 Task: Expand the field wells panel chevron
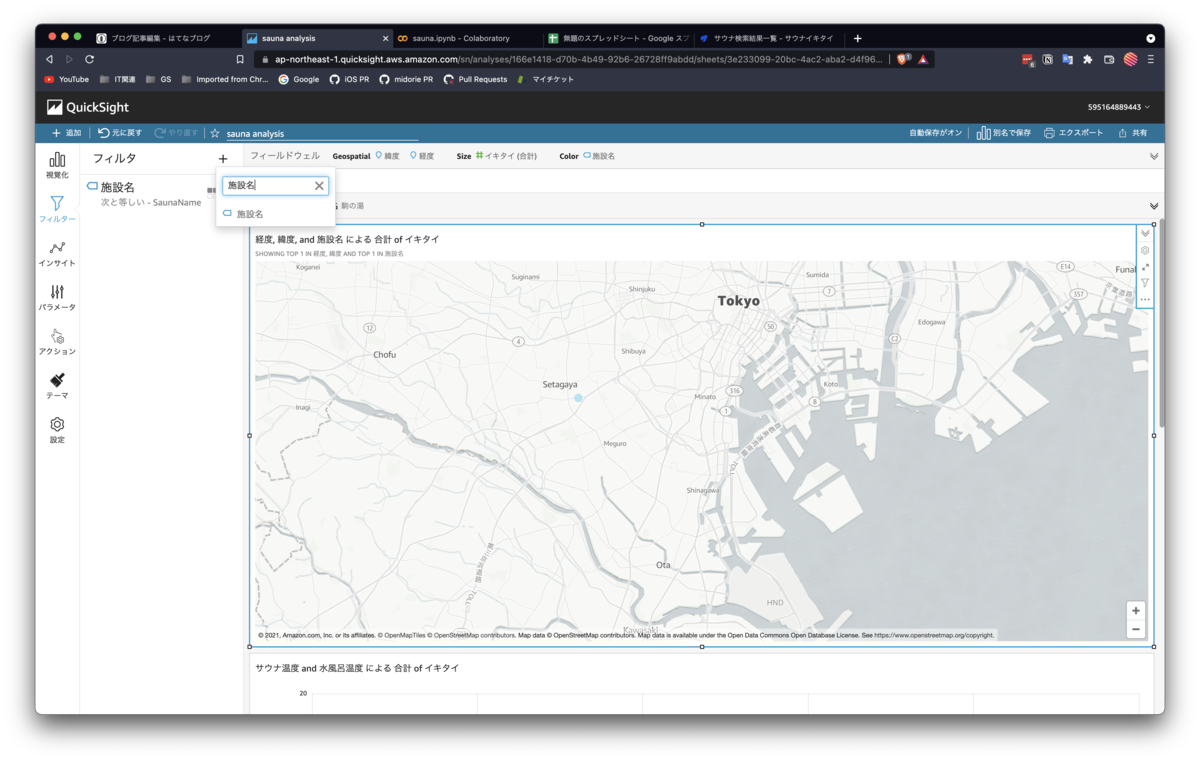(x=1154, y=157)
